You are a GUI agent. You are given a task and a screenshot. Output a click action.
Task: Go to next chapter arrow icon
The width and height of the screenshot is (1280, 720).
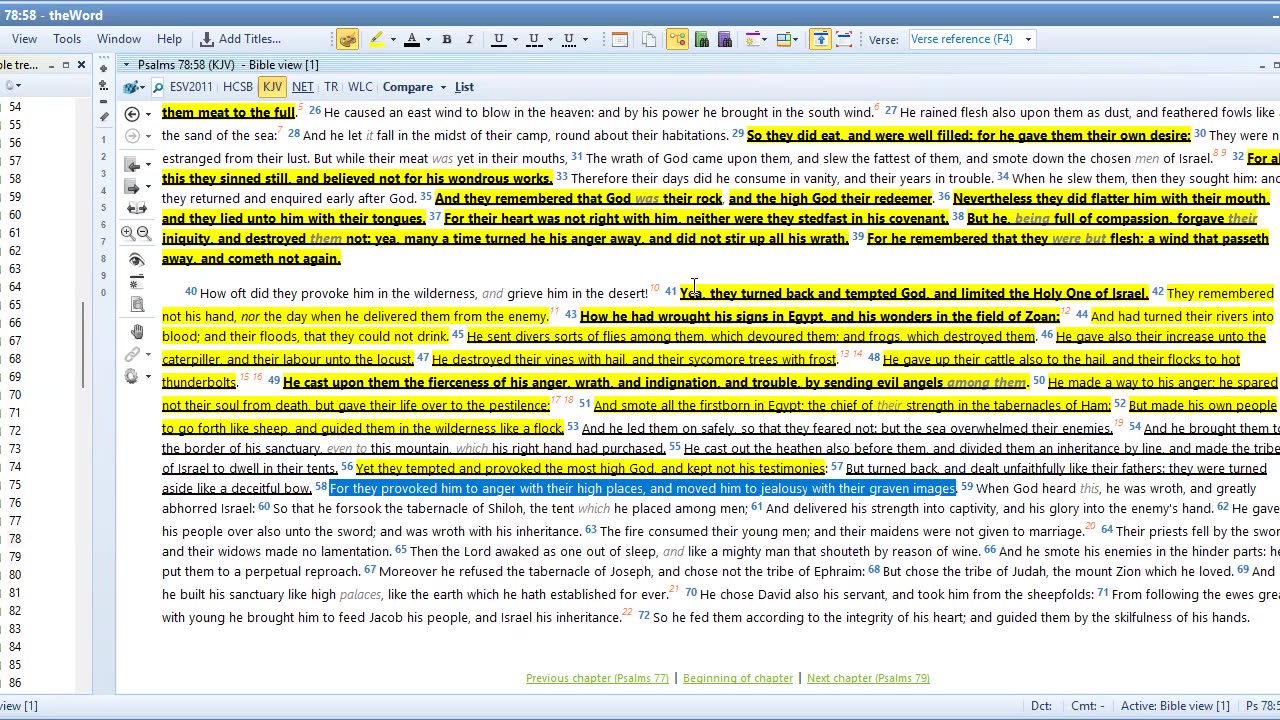tap(132, 187)
